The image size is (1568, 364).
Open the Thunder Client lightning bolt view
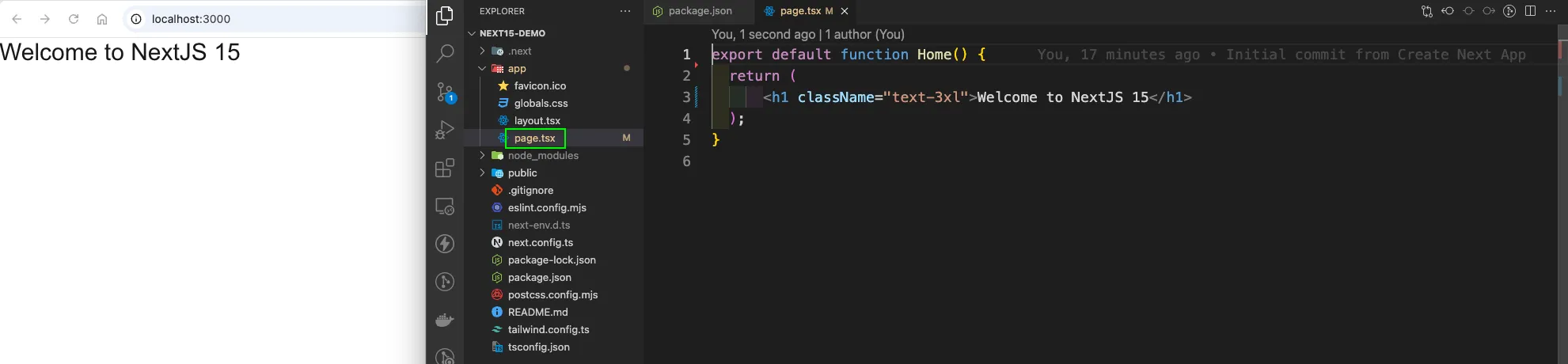coord(445,244)
